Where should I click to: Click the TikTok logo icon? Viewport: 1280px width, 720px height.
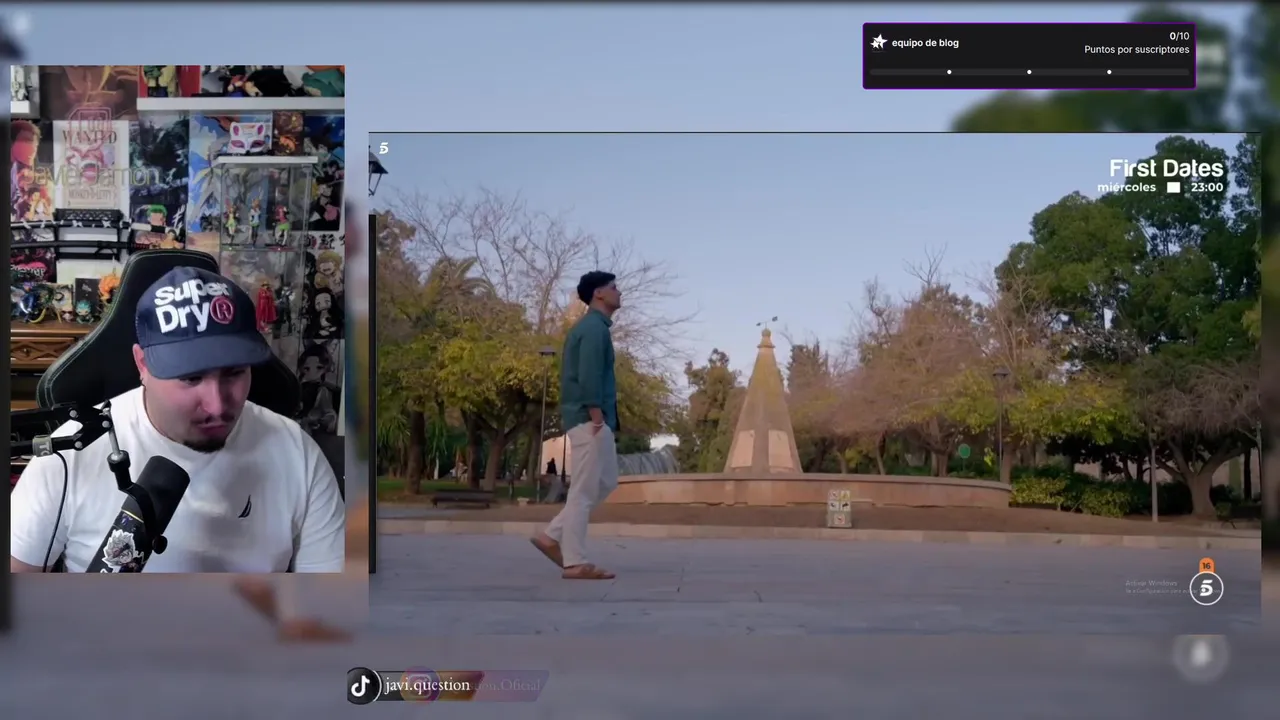[361, 685]
